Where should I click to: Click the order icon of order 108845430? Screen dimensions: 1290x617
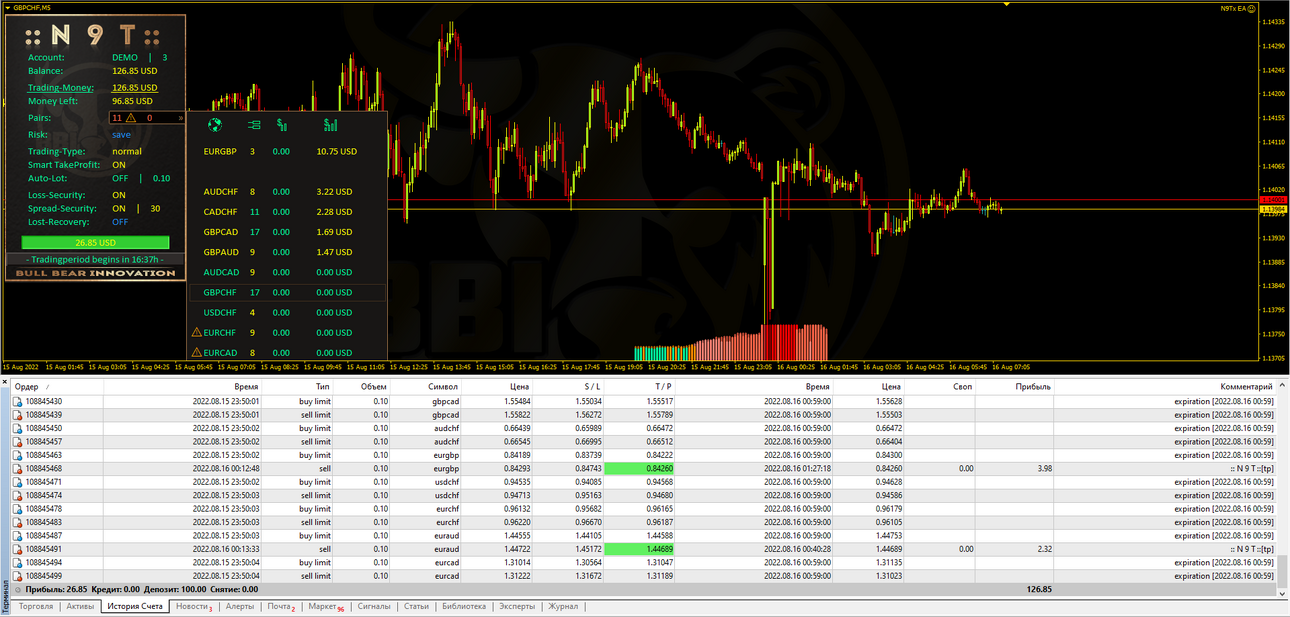click(x=17, y=401)
